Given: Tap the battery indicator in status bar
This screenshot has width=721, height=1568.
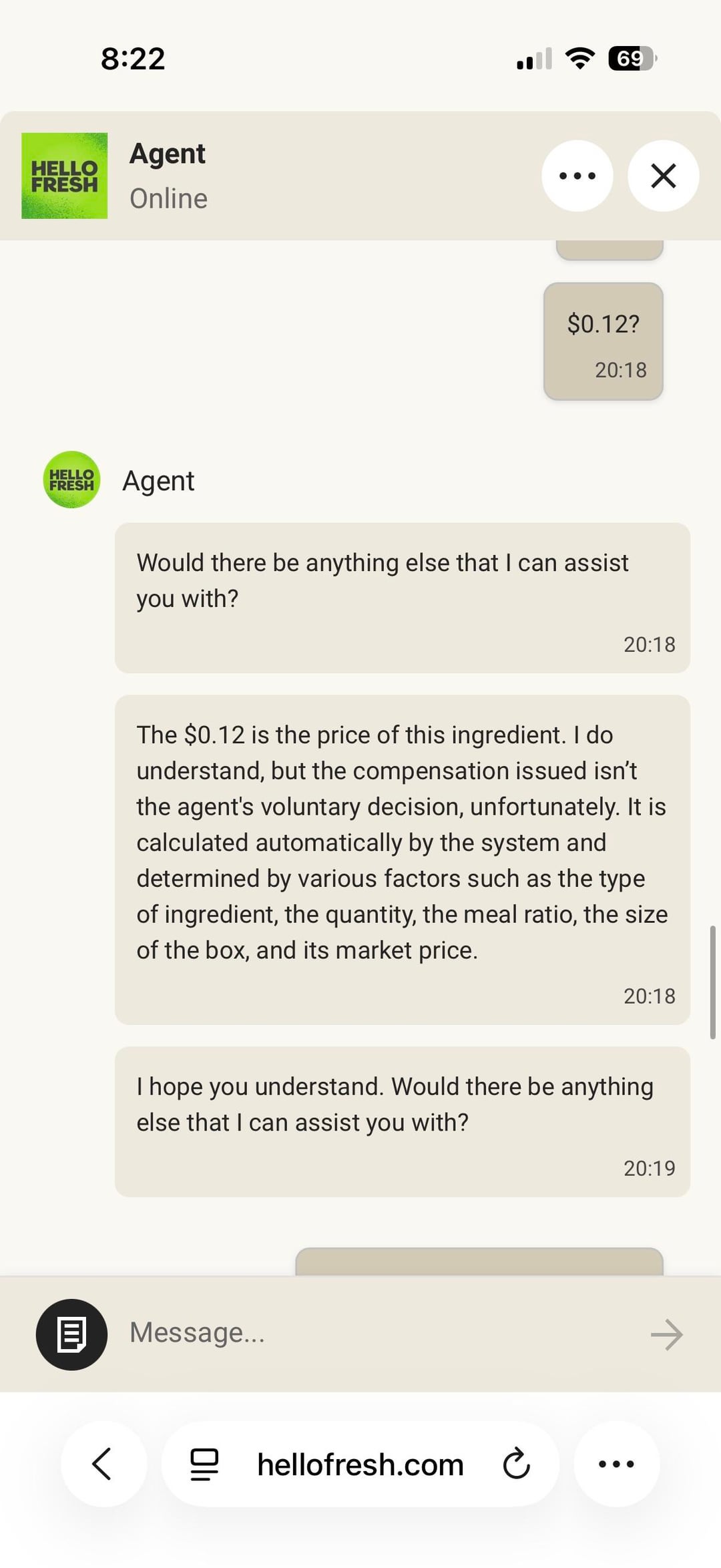Looking at the screenshot, I should point(632,59).
